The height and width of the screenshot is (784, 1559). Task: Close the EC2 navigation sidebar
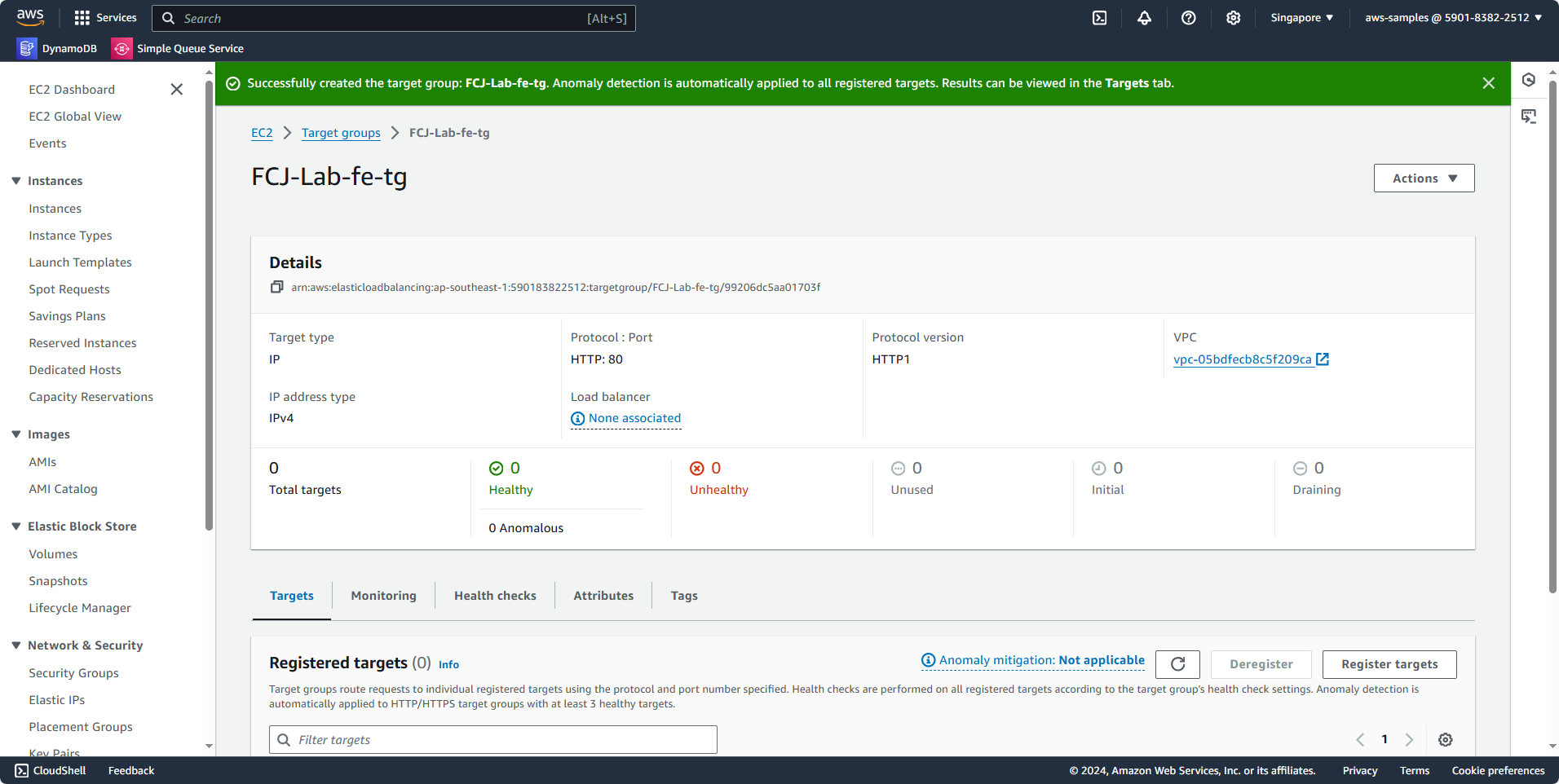(x=177, y=90)
